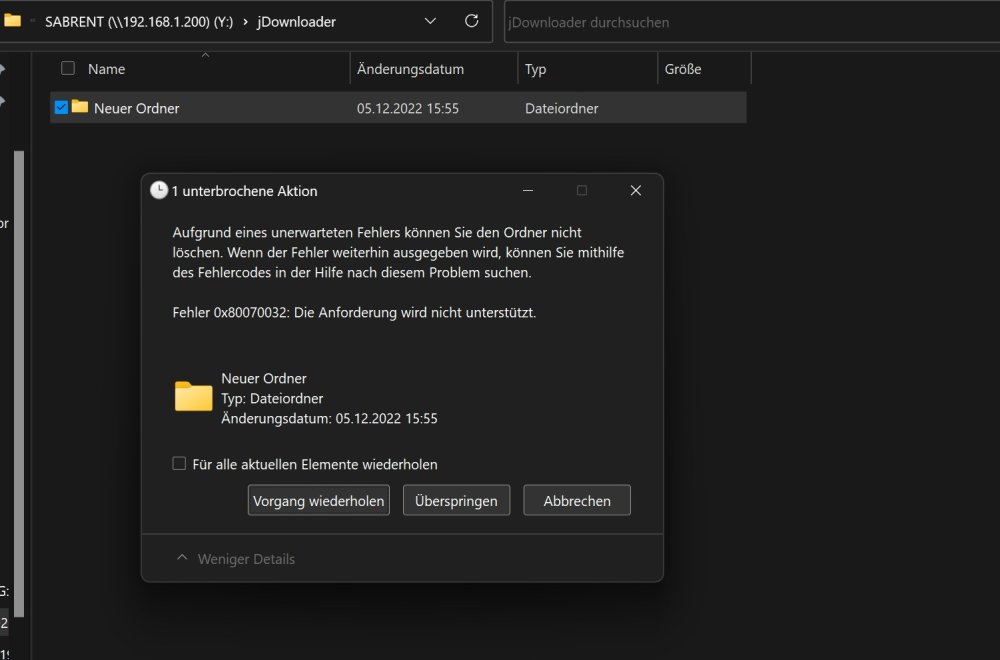Click the Neuer Ordner folder icon in list
This screenshot has height=660, width=1000.
click(80, 106)
